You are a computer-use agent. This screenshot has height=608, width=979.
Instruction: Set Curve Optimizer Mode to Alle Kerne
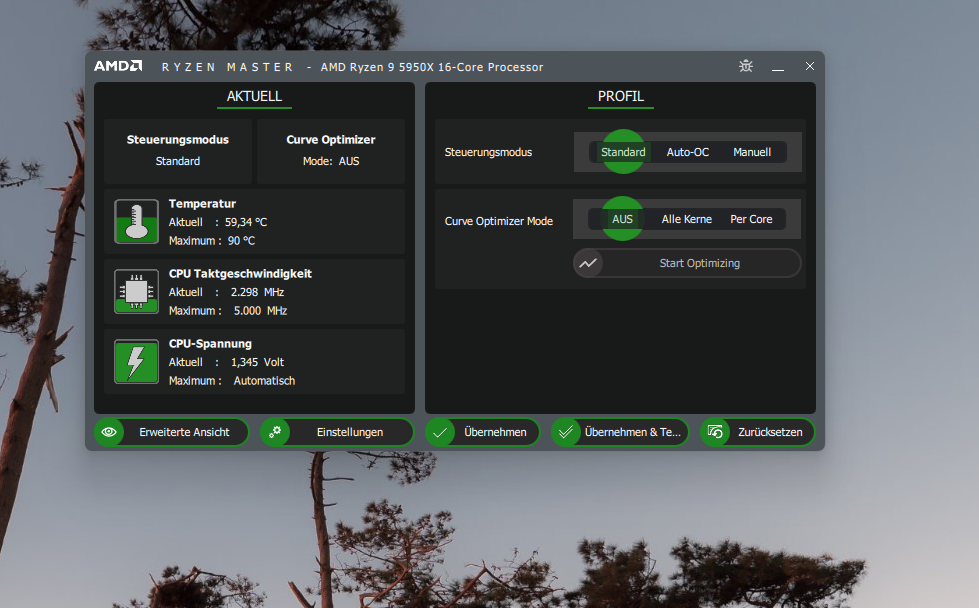[686, 219]
